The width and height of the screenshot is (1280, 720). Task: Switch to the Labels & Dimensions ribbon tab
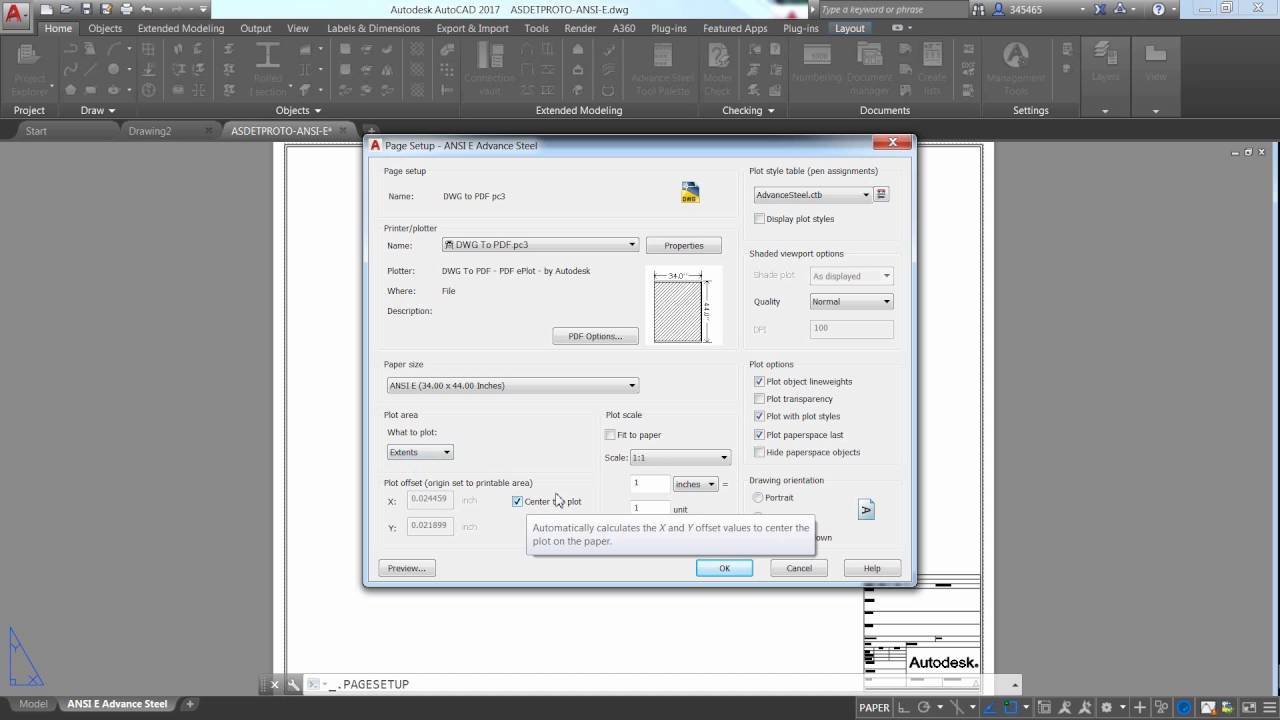coord(373,28)
